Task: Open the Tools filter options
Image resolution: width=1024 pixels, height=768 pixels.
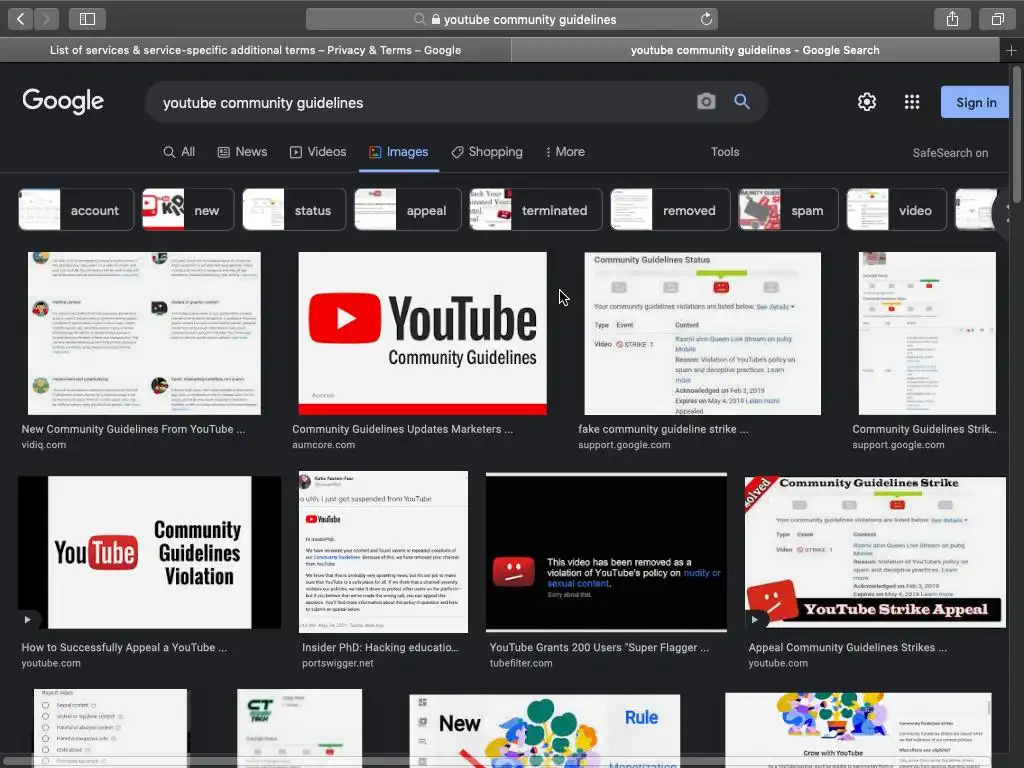Action: click(x=725, y=152)
